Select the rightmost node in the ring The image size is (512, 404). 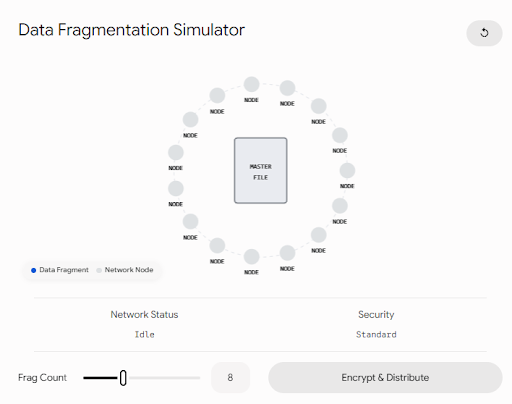pyautogui.click(x=347, y=170)
